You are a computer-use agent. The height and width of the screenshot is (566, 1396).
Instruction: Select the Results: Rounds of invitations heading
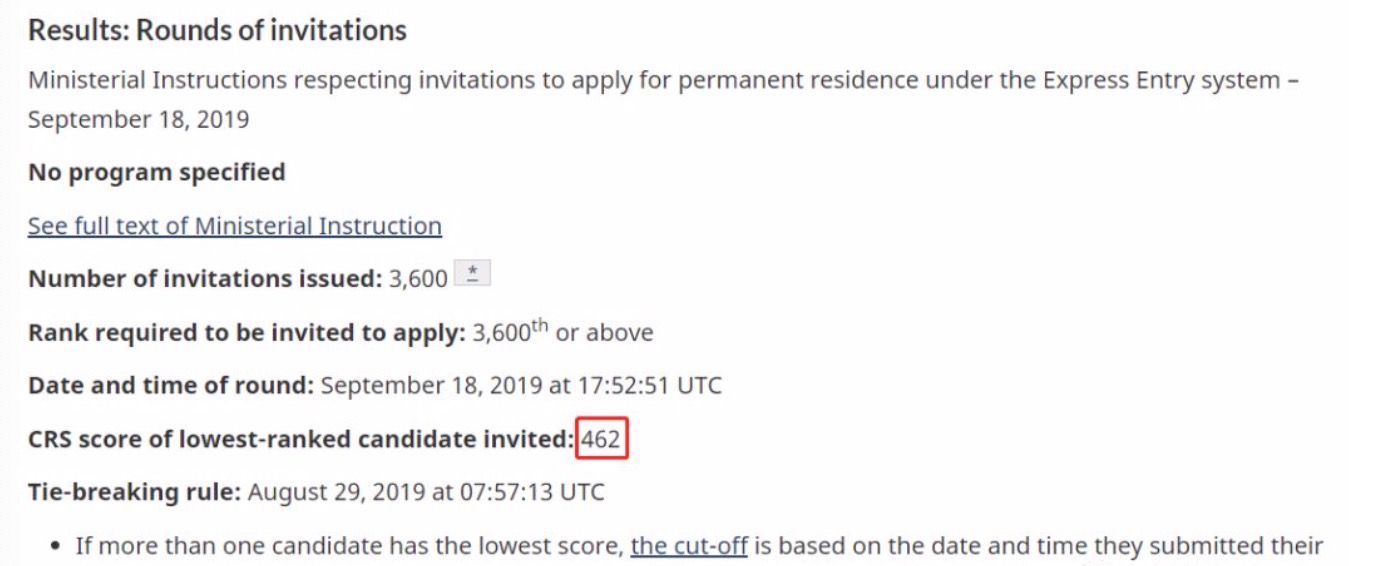click(217, 30)
